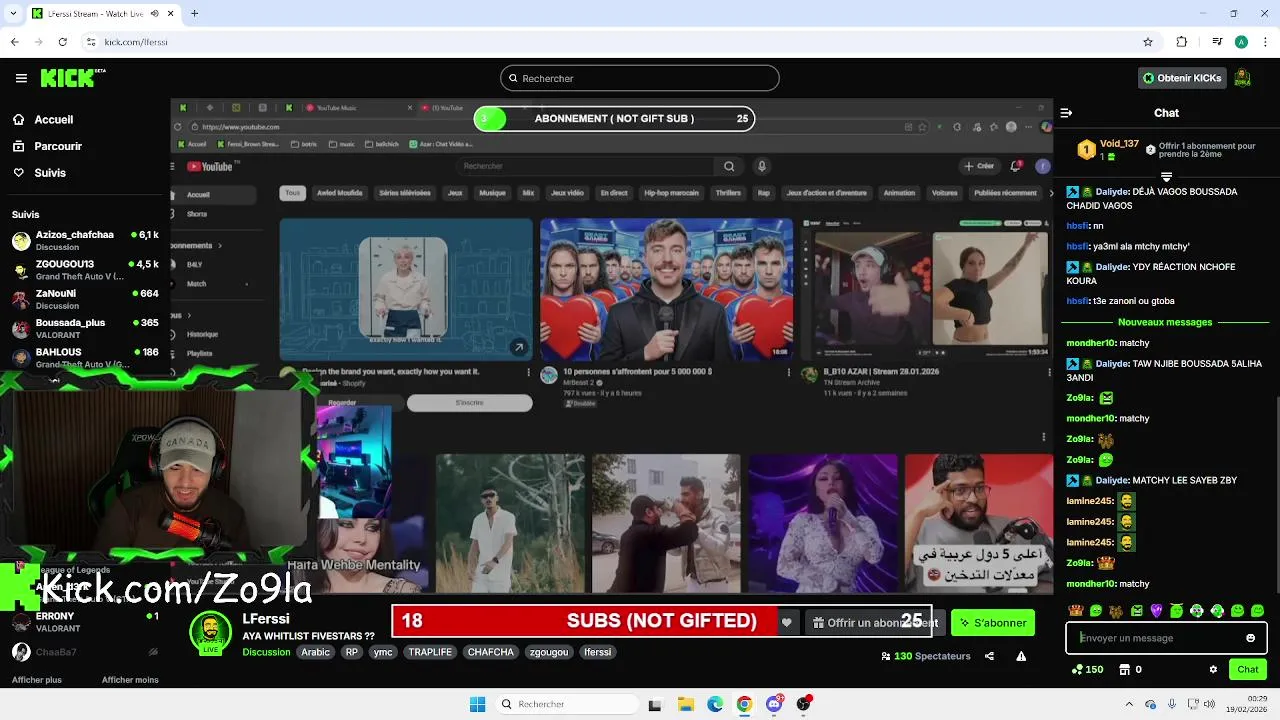Click the Rechercher search box on Kick

click(640, 78)
